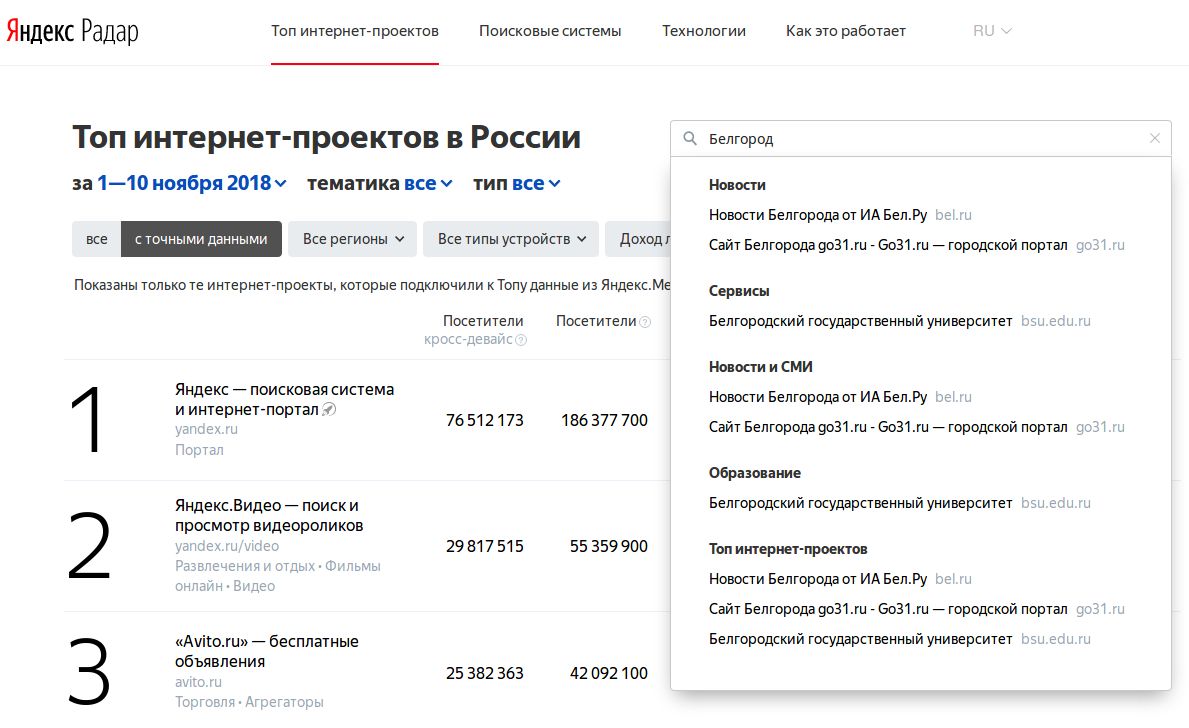1189x728 pixels.
Task: Click the Образование group heading in results
Action: click(x=754, y=473)
